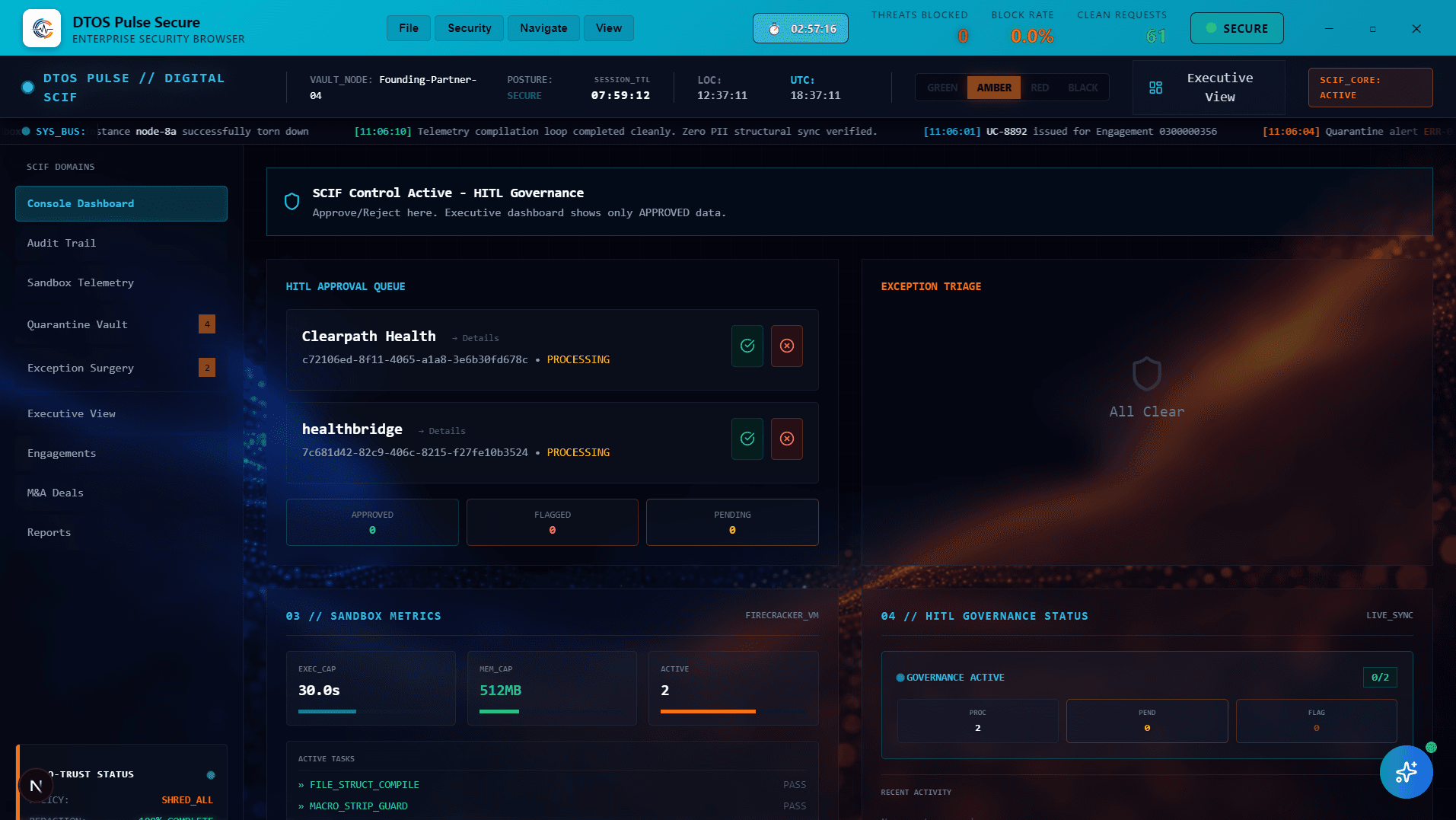Viewport: 1456px width, 820px height.
Task: Open Engagements in sidebar
Action: pyautogui.click(x=121, y=453)
